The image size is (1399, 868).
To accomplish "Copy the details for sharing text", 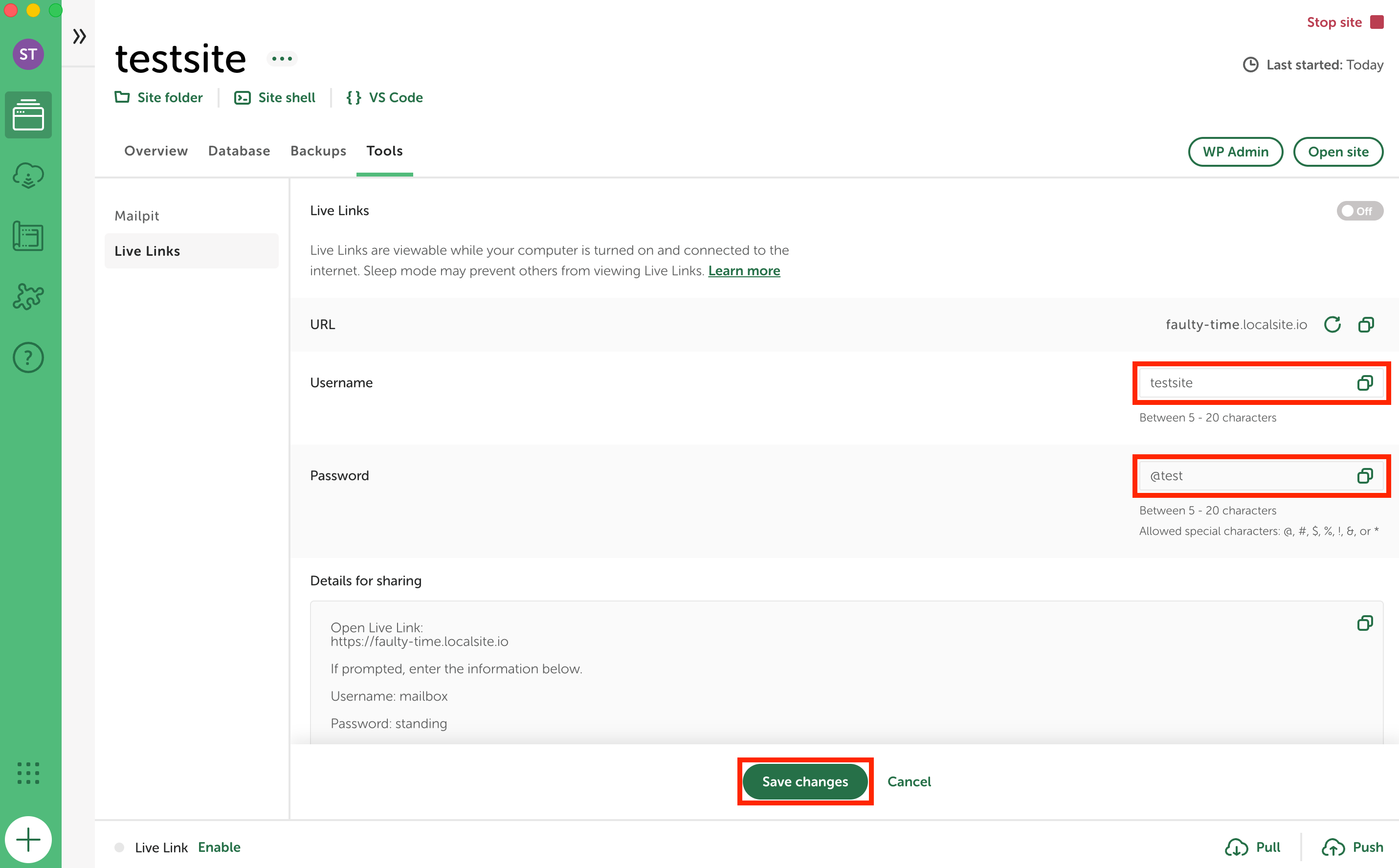I will 1365,623.
